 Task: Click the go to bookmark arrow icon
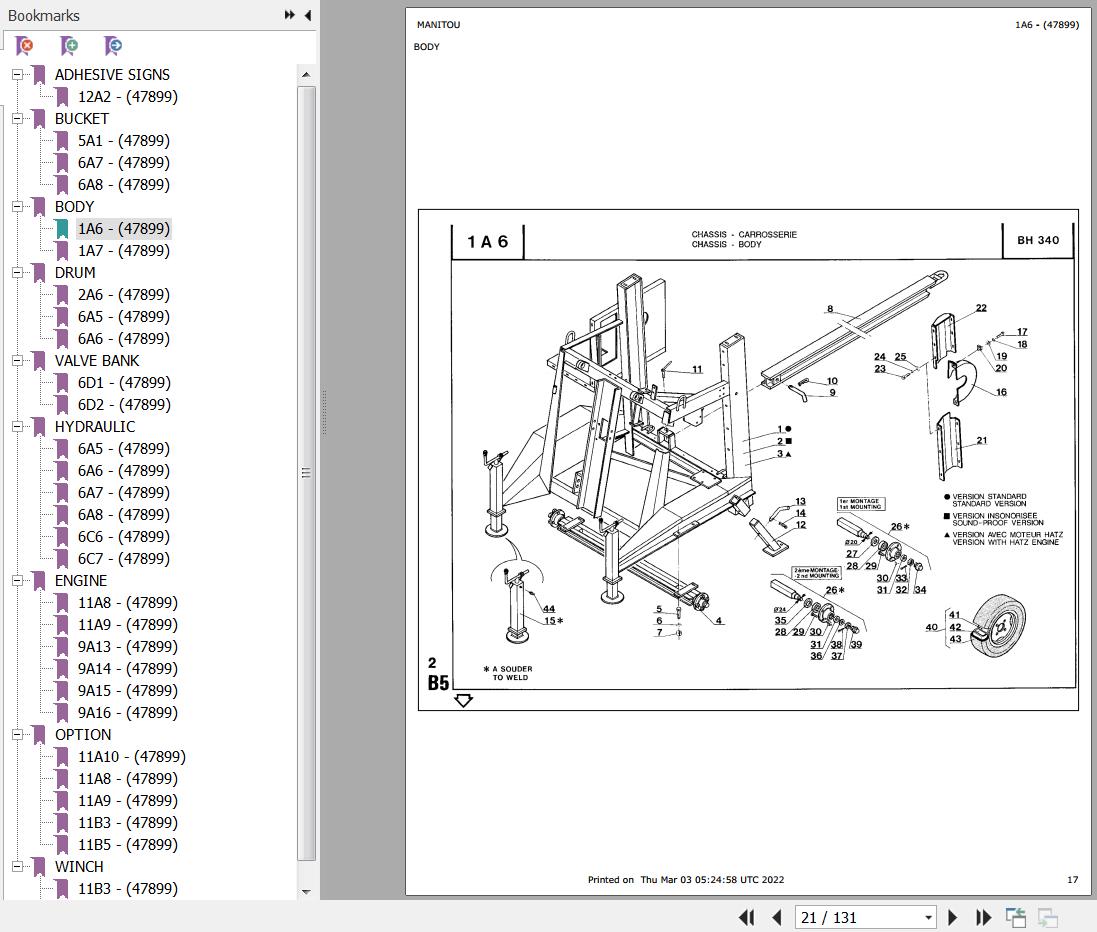[113, 46]
